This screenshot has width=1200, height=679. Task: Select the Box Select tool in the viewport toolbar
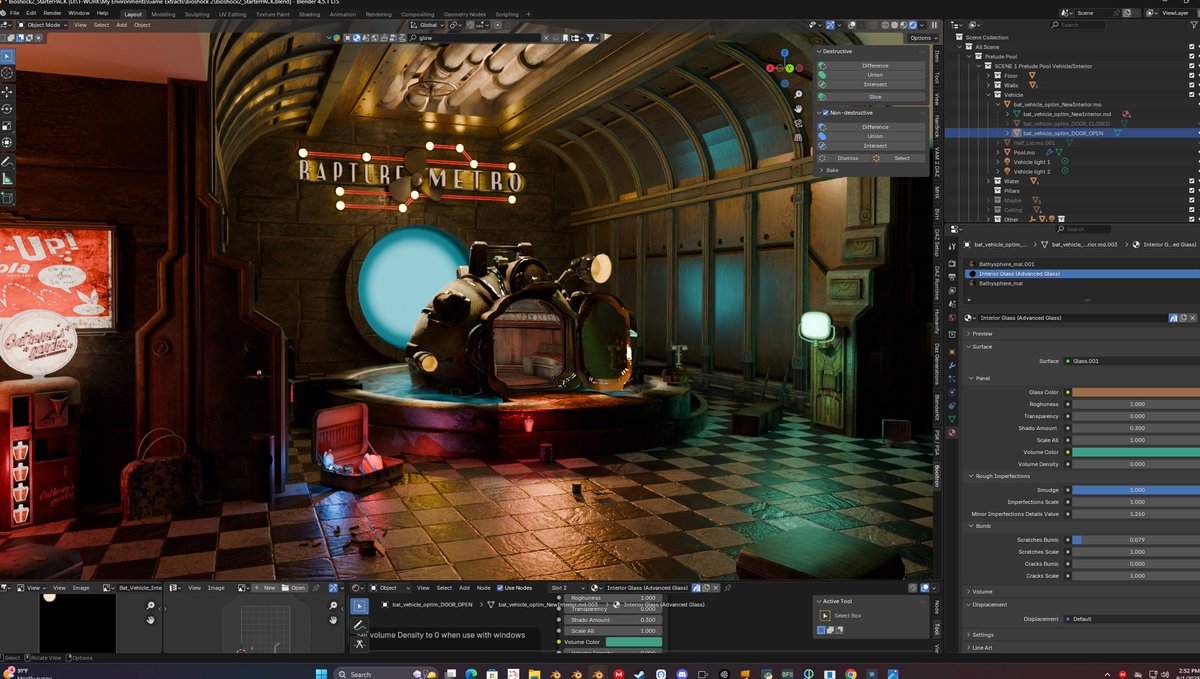[x=7, y=56]
